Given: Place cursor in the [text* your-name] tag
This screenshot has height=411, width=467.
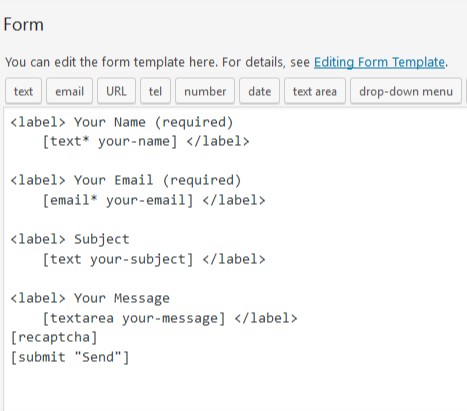Looking at the screenshot, I should coord(110,141).
